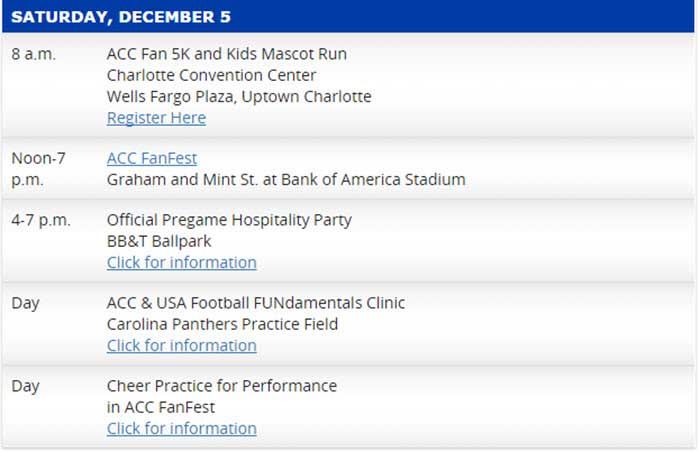Click ACC Fan 5K and Kids Mascot Run text
Viewport: 700px width, 452px height.
click(227, 54)
